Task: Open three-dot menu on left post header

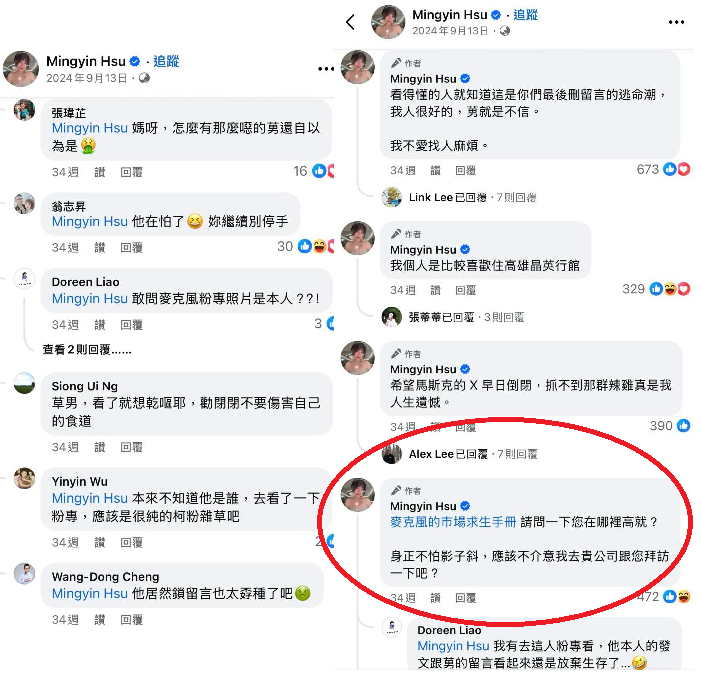Action: [326, 69]
